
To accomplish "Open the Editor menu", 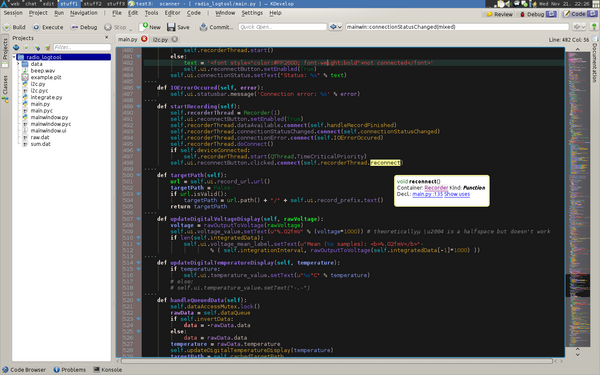I will coord(172,13).
